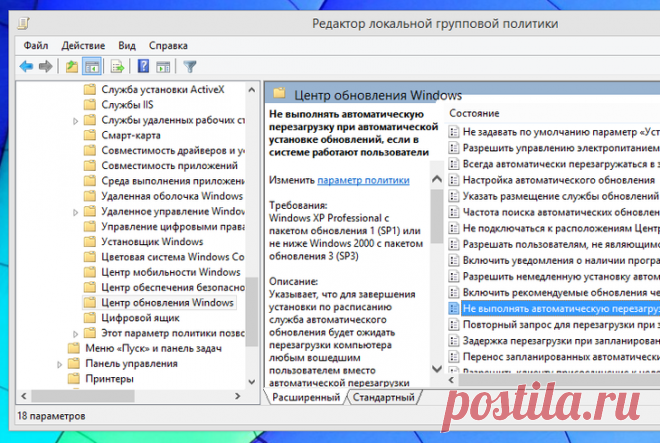Click folder icon next to Смарт-карта
Screen dimensions: 660x443
[x=90, y=135]
